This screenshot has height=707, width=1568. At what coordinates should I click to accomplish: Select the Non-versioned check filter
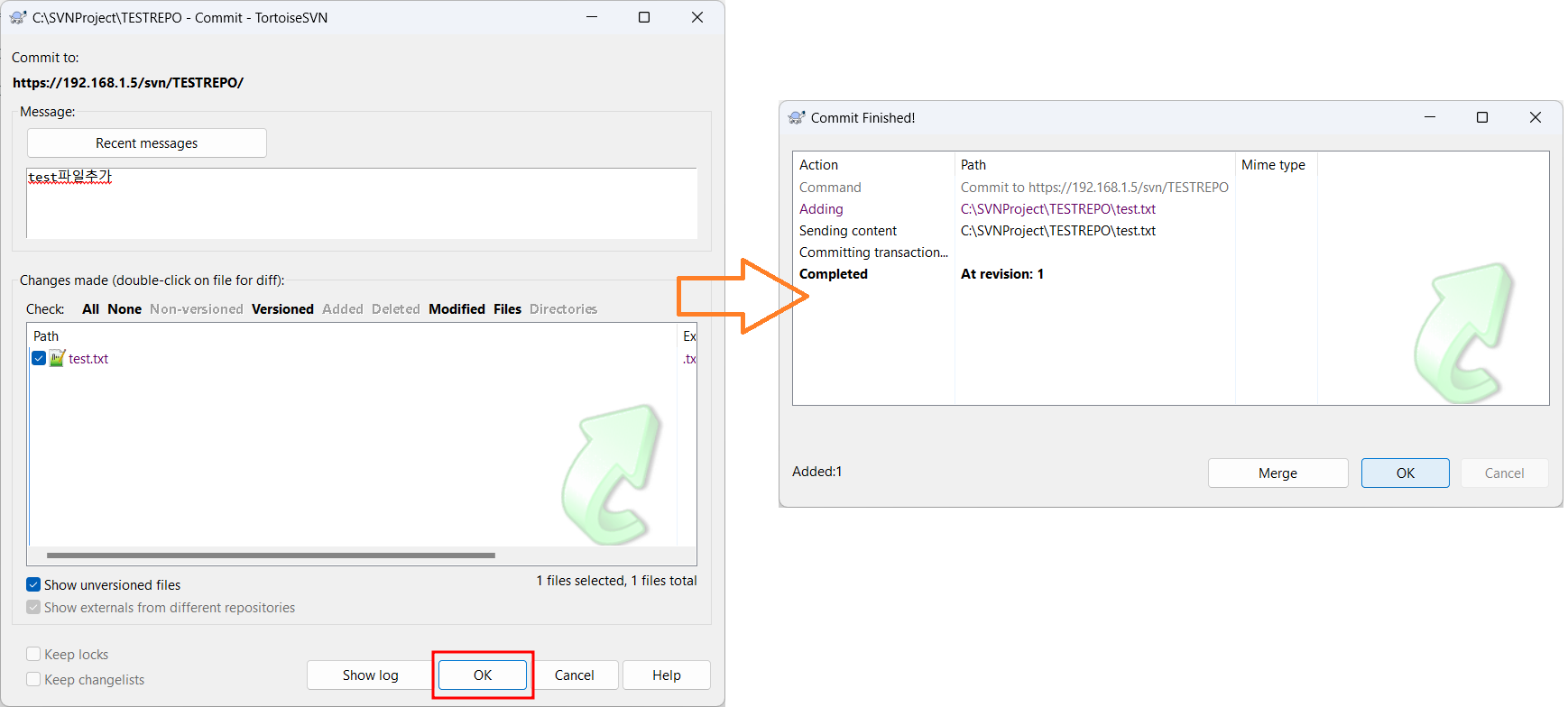coord(197,308)
